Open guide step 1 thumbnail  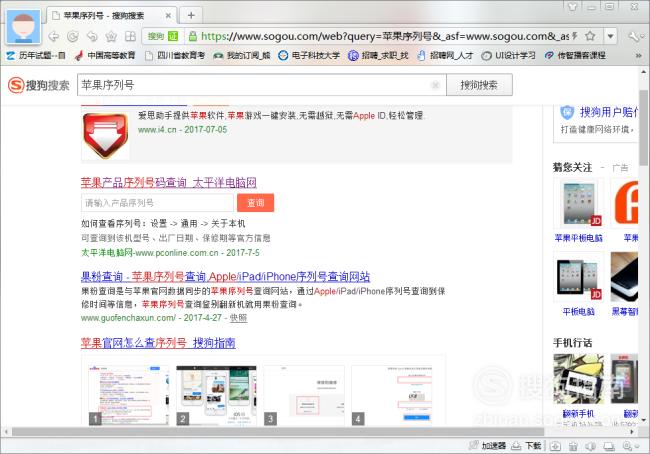[x=129, y=395]
